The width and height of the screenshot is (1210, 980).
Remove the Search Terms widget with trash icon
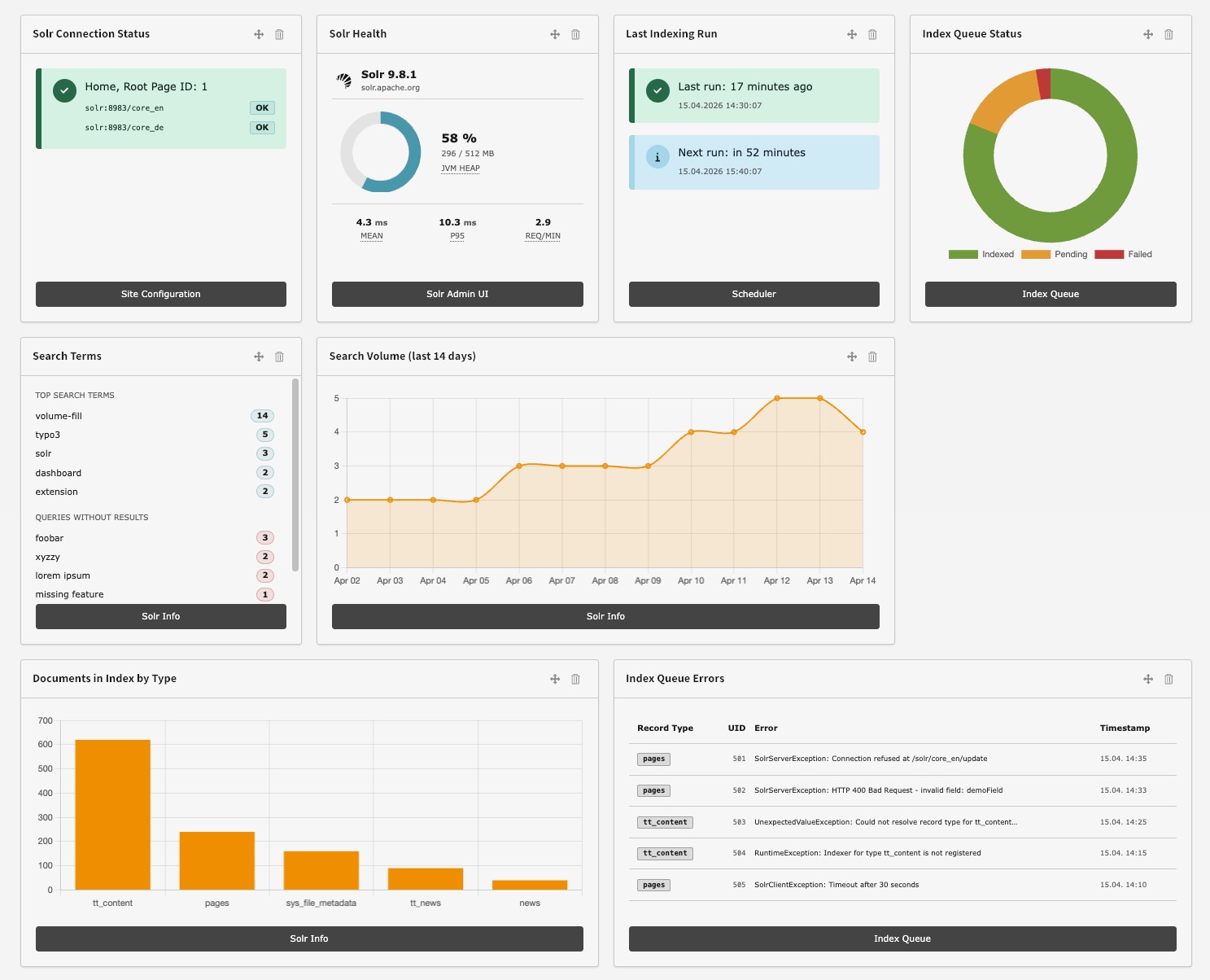click(x=279, y=357)
